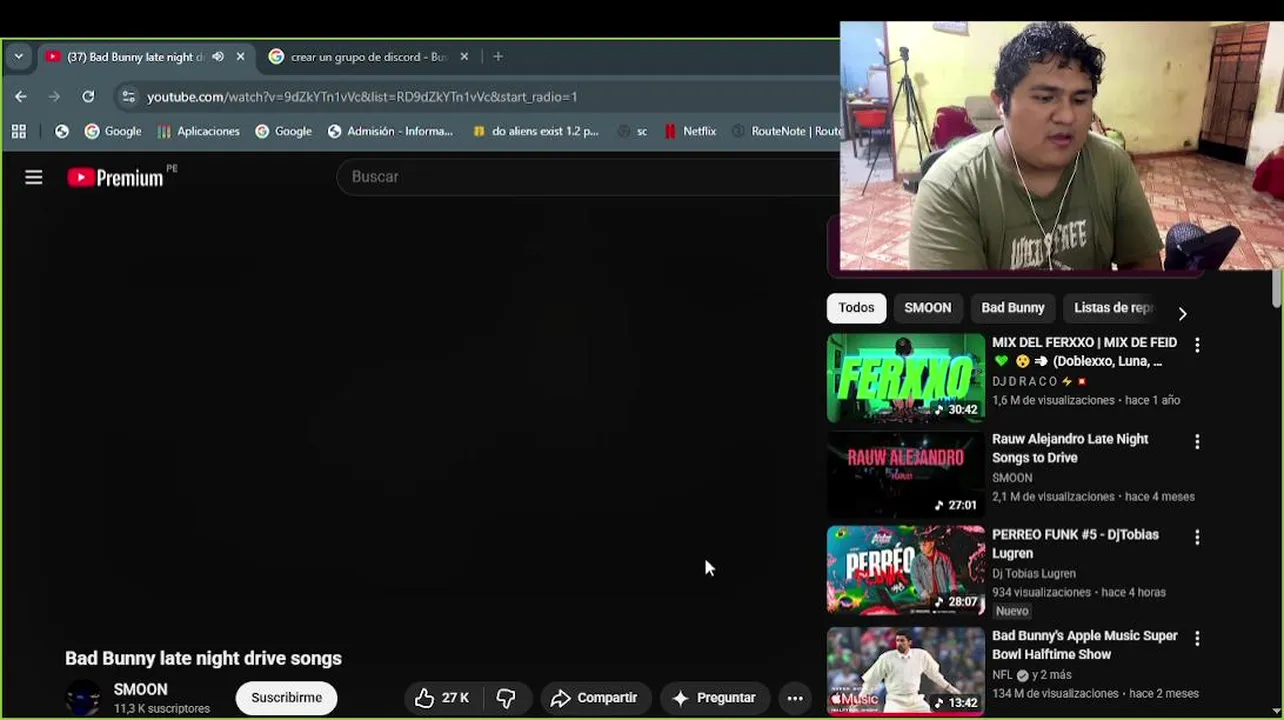Open options menu for Super Bowl Halftime video
Image resolution: width=1284 pixels, height=720 pixels.
click(1197, 638)
